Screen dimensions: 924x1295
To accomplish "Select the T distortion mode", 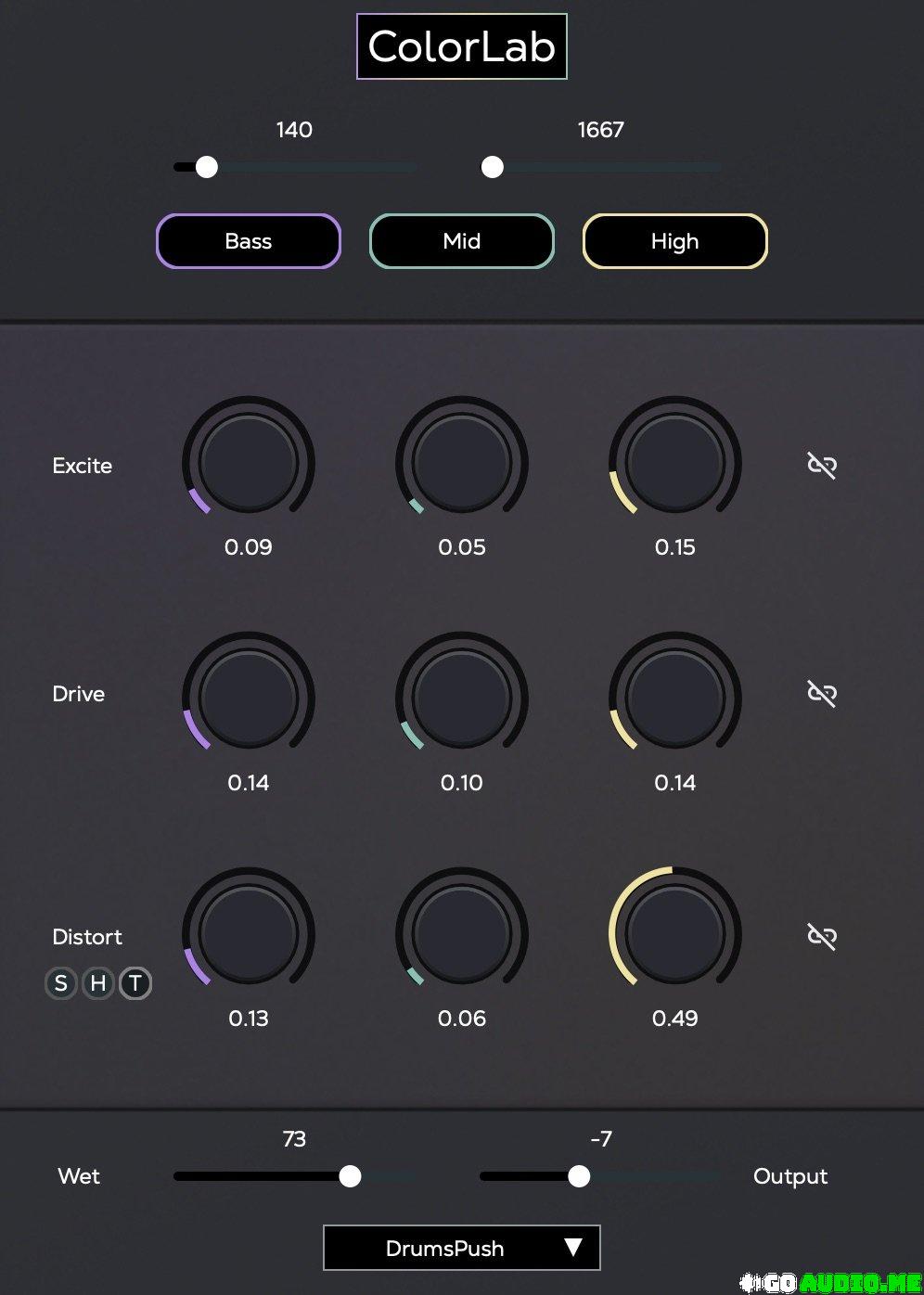I will coord(135,983).
